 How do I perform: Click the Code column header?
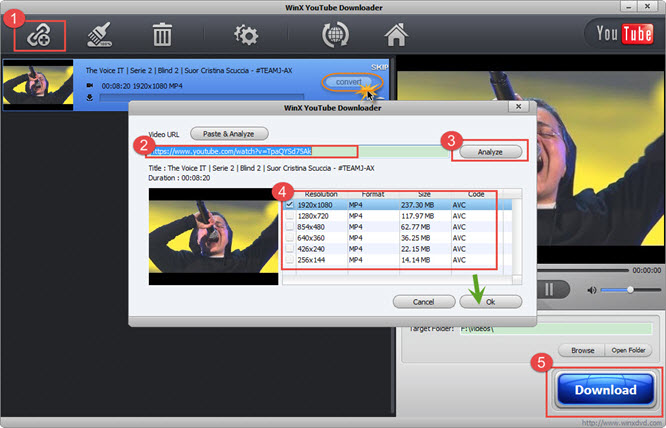click(476, 194)
